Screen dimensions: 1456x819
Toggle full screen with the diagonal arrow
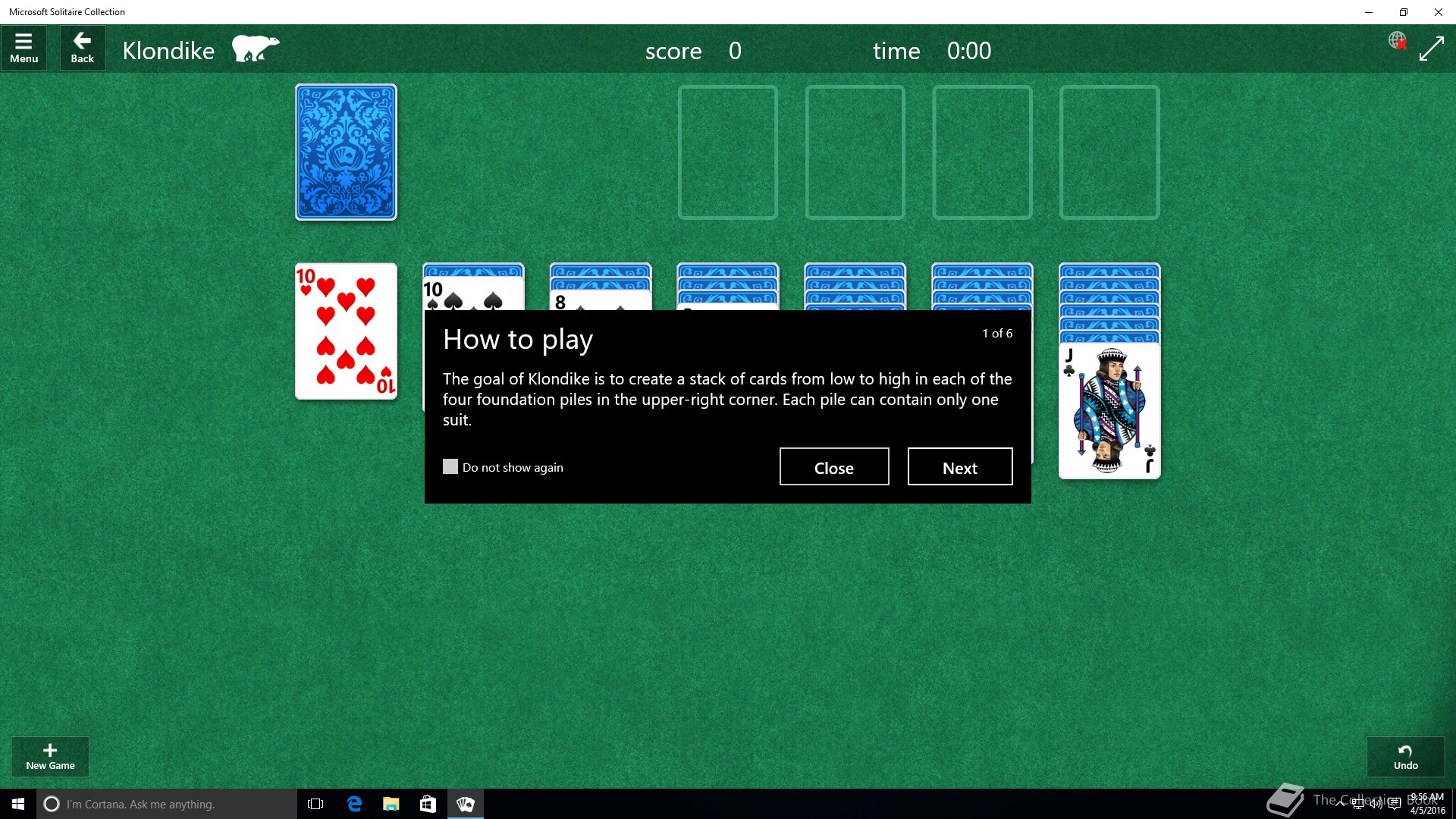1431,49
